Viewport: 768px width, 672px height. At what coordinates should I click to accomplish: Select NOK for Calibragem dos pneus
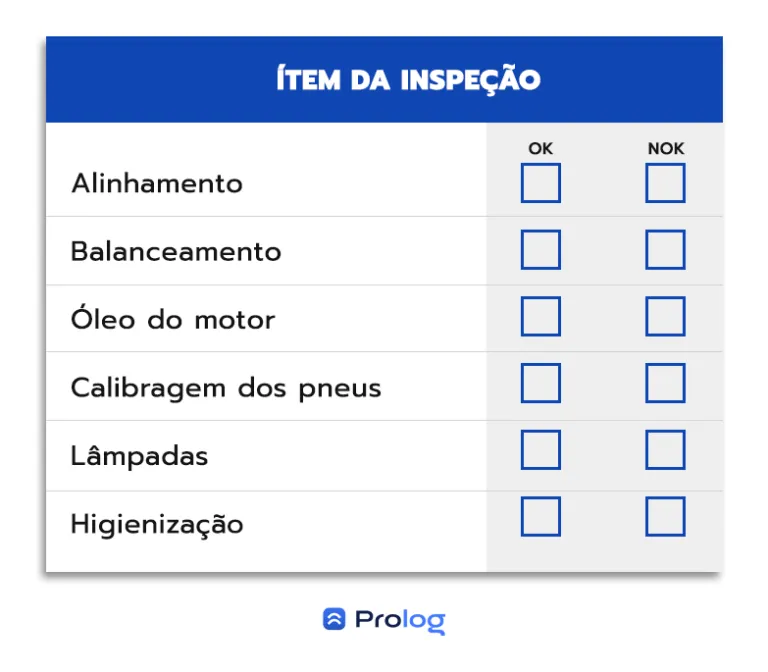(x=665, y=383)
